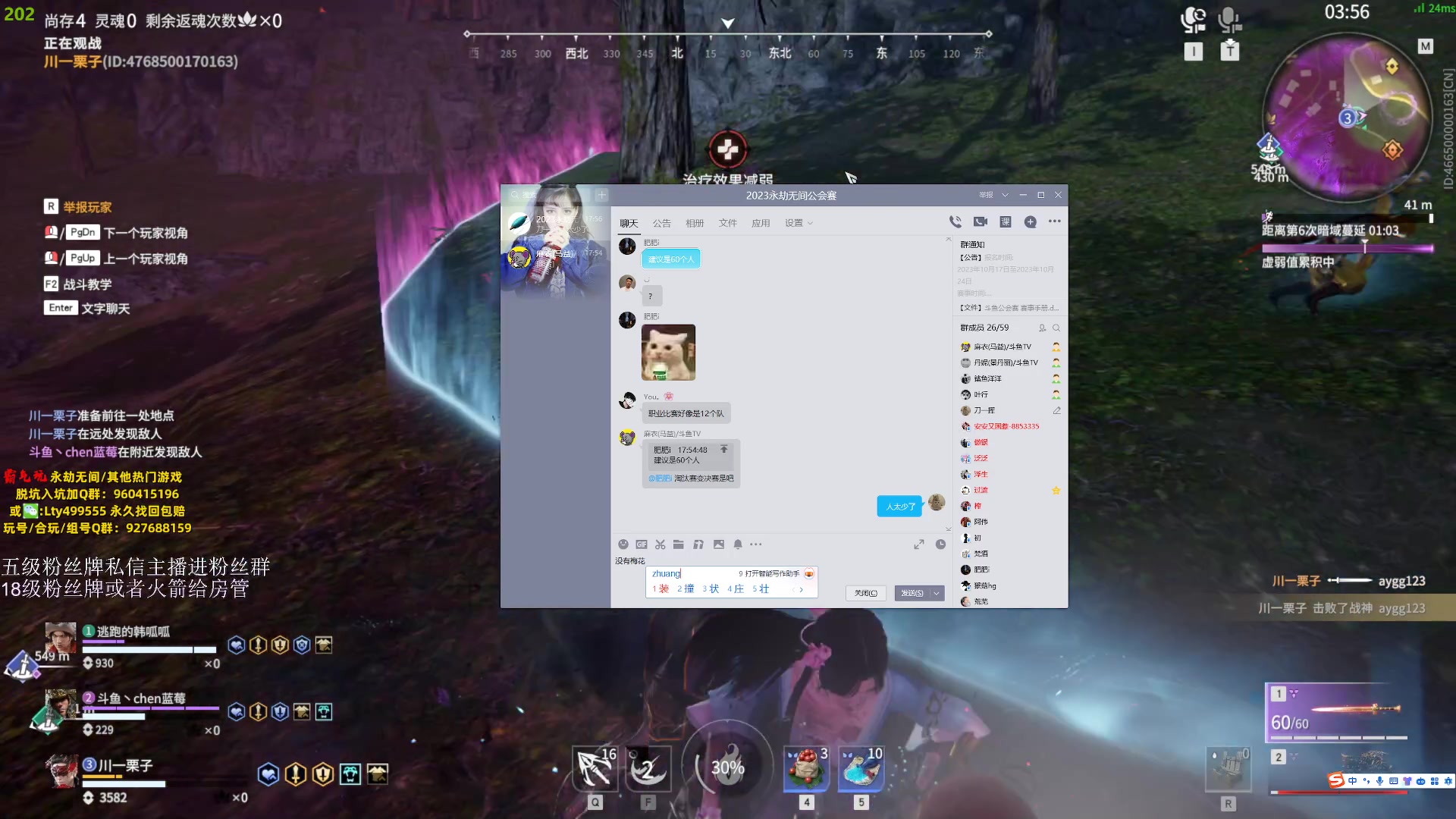The image size is (1456, 819).
Task: Open the send picture icon
Action: (x=719, y=544)
